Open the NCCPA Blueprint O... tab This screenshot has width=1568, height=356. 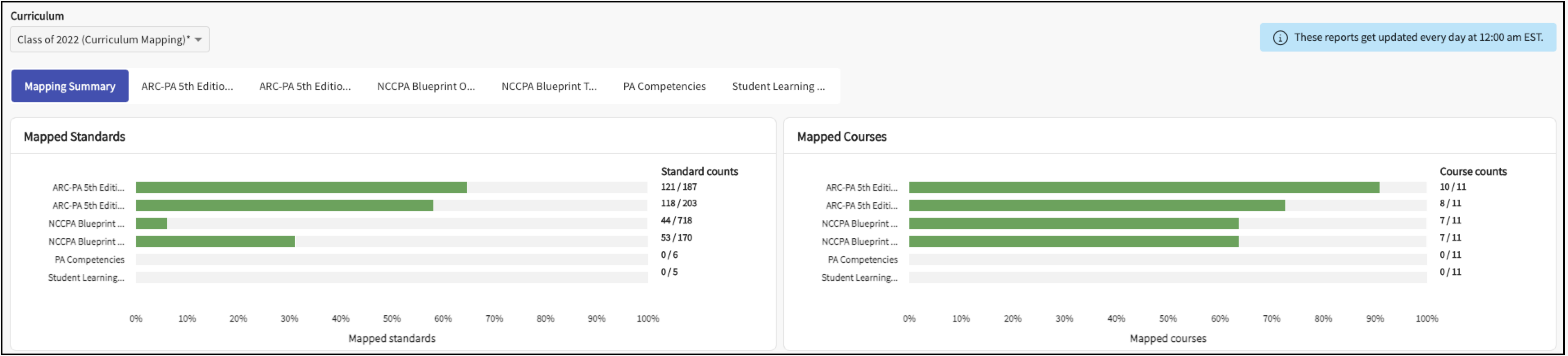point(426,86)
